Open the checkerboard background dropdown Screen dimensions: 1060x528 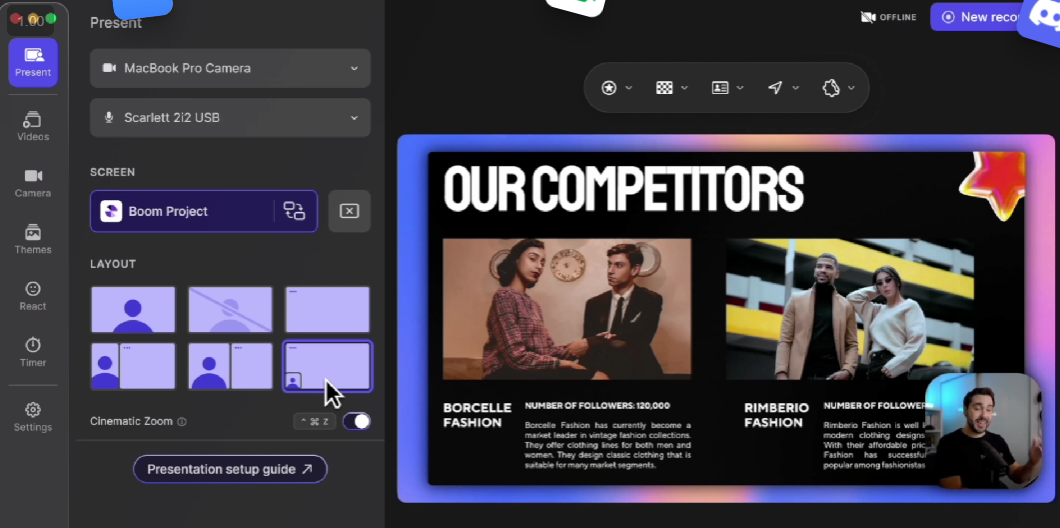click(x=672, y=88)
